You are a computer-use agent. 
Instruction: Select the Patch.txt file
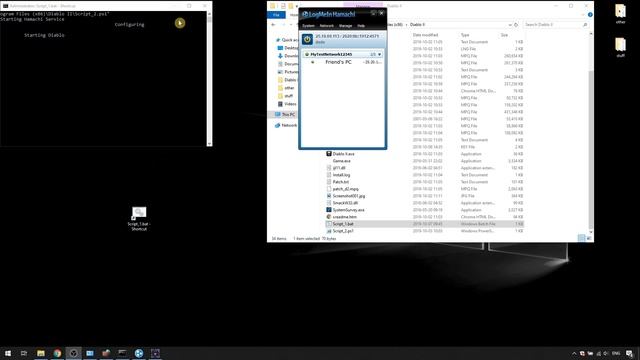(340, 182)
